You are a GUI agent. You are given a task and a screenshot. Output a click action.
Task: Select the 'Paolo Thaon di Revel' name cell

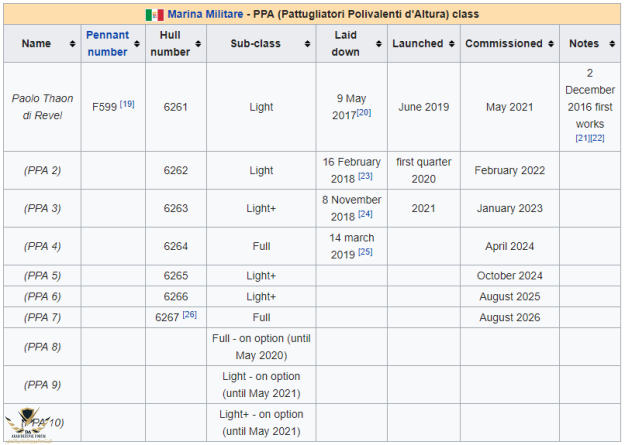click(x=42, y=107)
